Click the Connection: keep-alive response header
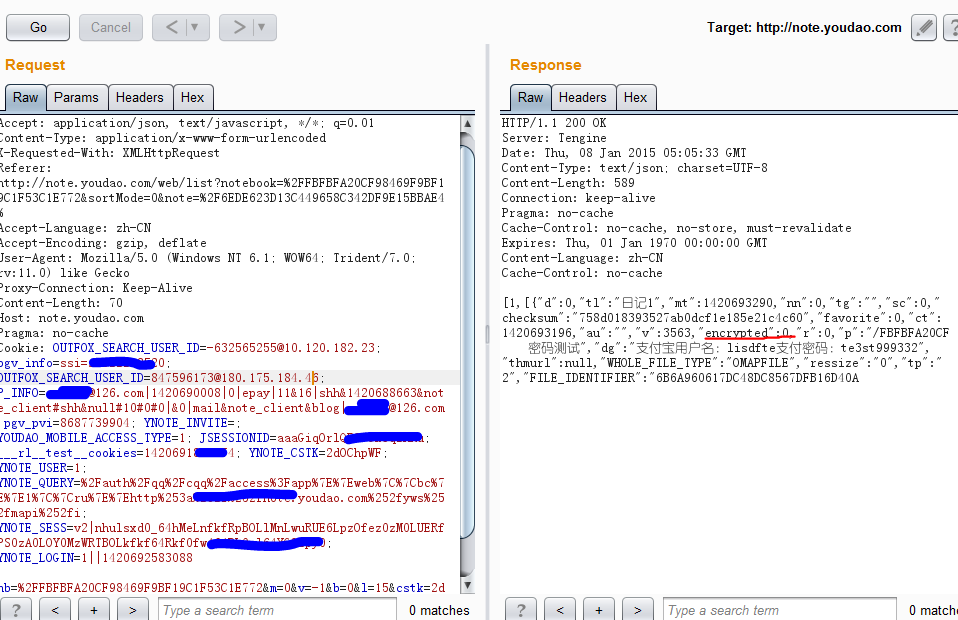The image size is (958, 620). (x=578, y=198)
